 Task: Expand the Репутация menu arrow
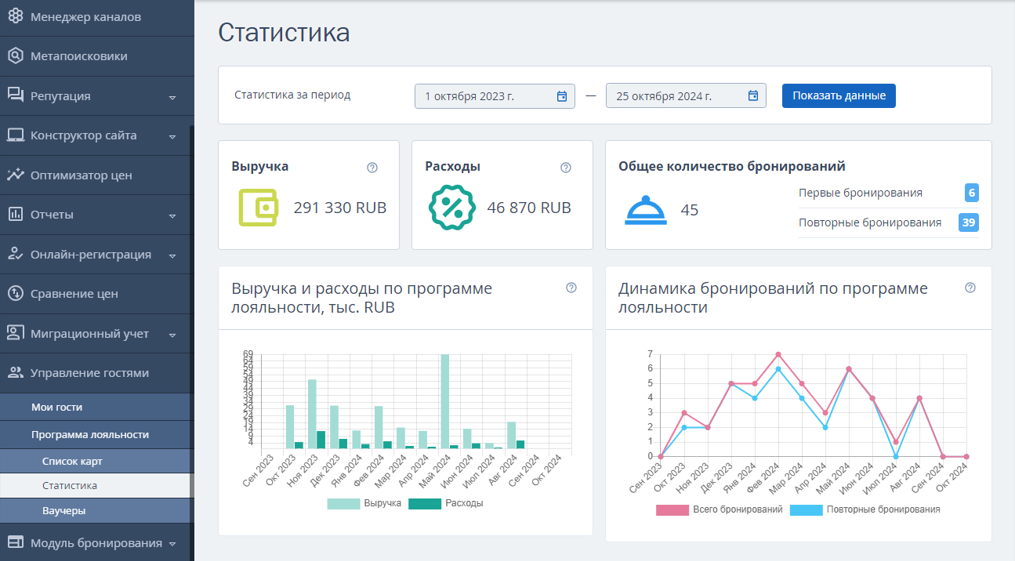(x=172, y=98)
